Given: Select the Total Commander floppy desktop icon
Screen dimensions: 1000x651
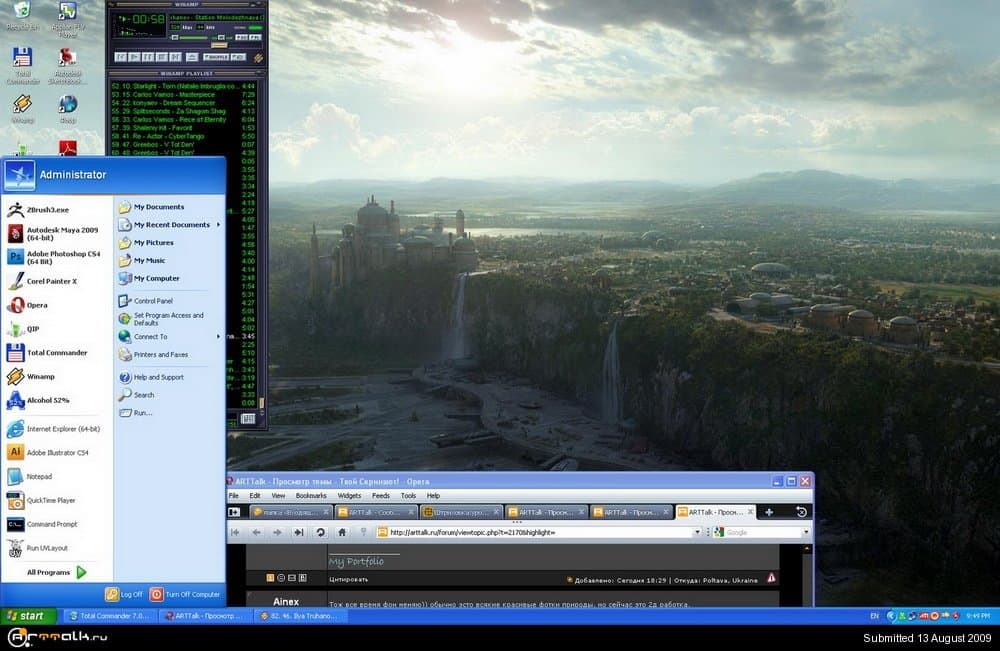Looking at the screenshot, I should point(22,65).
